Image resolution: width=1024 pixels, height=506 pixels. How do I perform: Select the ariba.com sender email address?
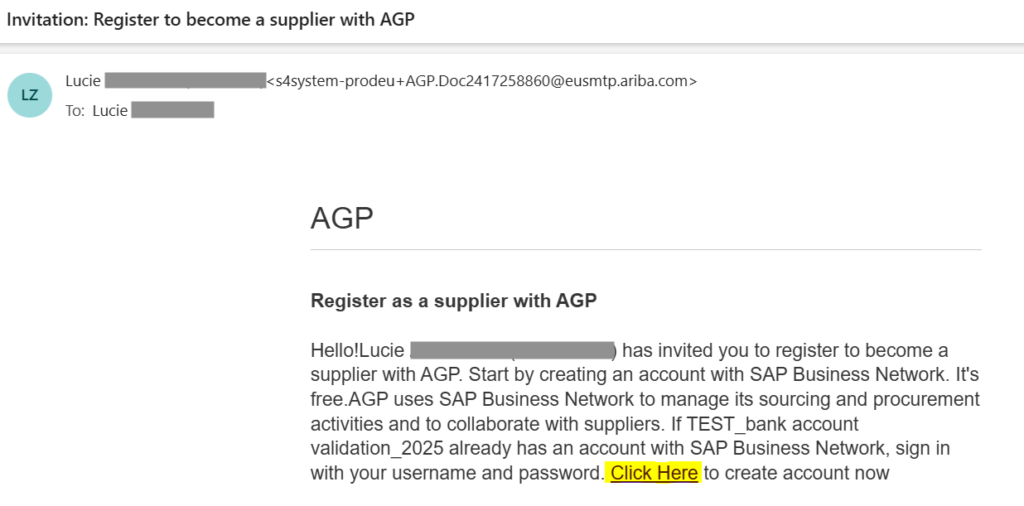[x=481, y=81]
